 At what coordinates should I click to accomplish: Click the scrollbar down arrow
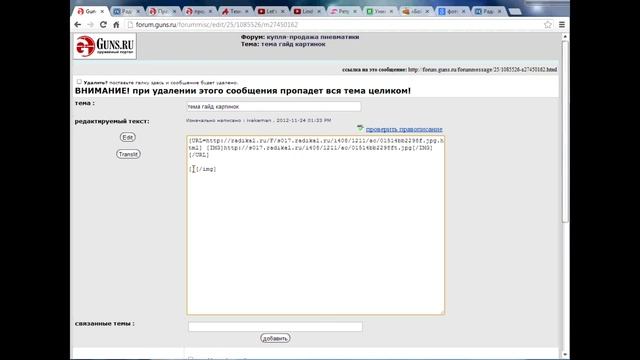pyautogui.click(x=565, y=355)
